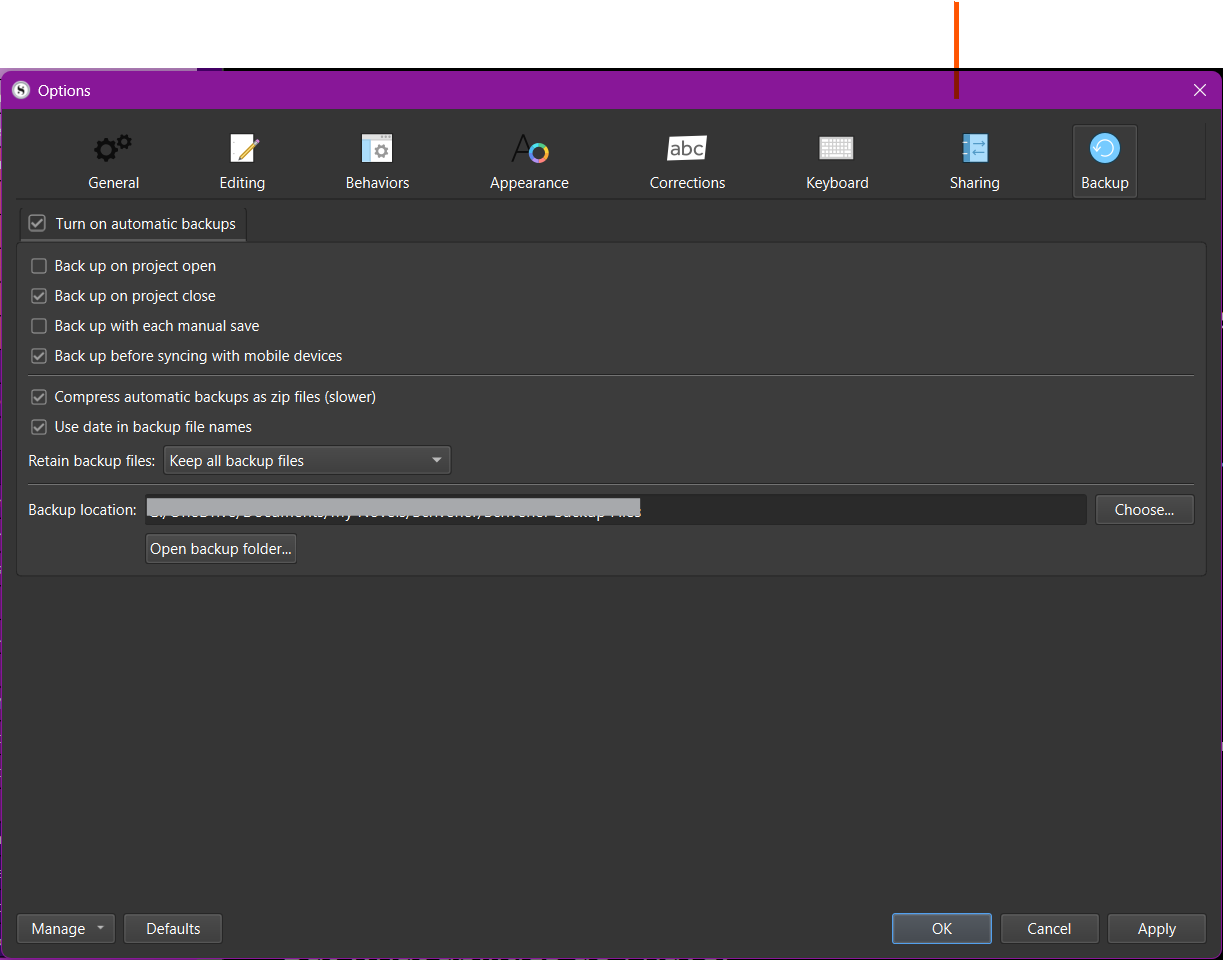Open the General options gear icon
The width and height of the screenshot is (1223, 960).
click(x=113, y=149)
